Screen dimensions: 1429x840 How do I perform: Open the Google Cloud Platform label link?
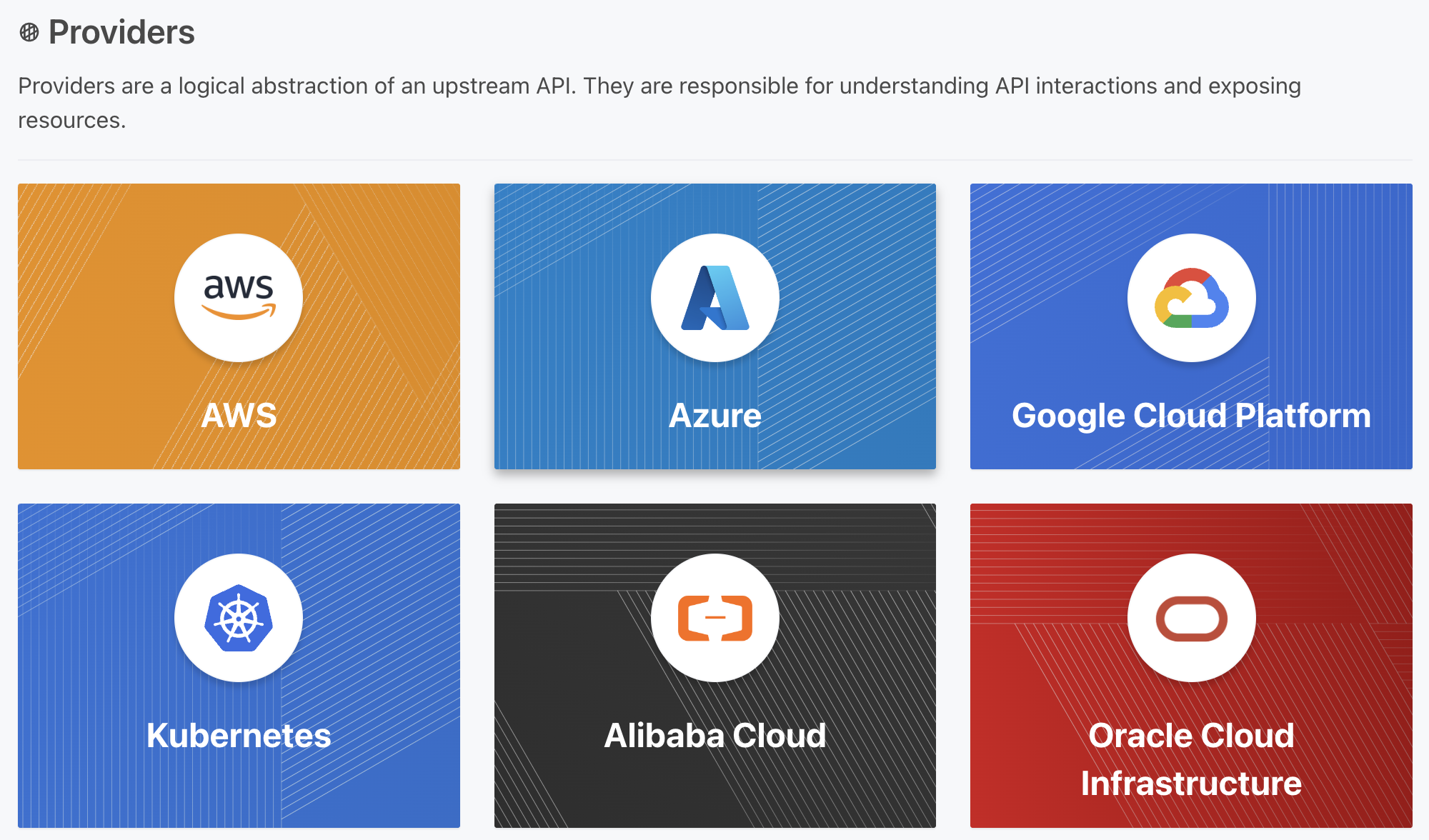tap(1191, 416)
